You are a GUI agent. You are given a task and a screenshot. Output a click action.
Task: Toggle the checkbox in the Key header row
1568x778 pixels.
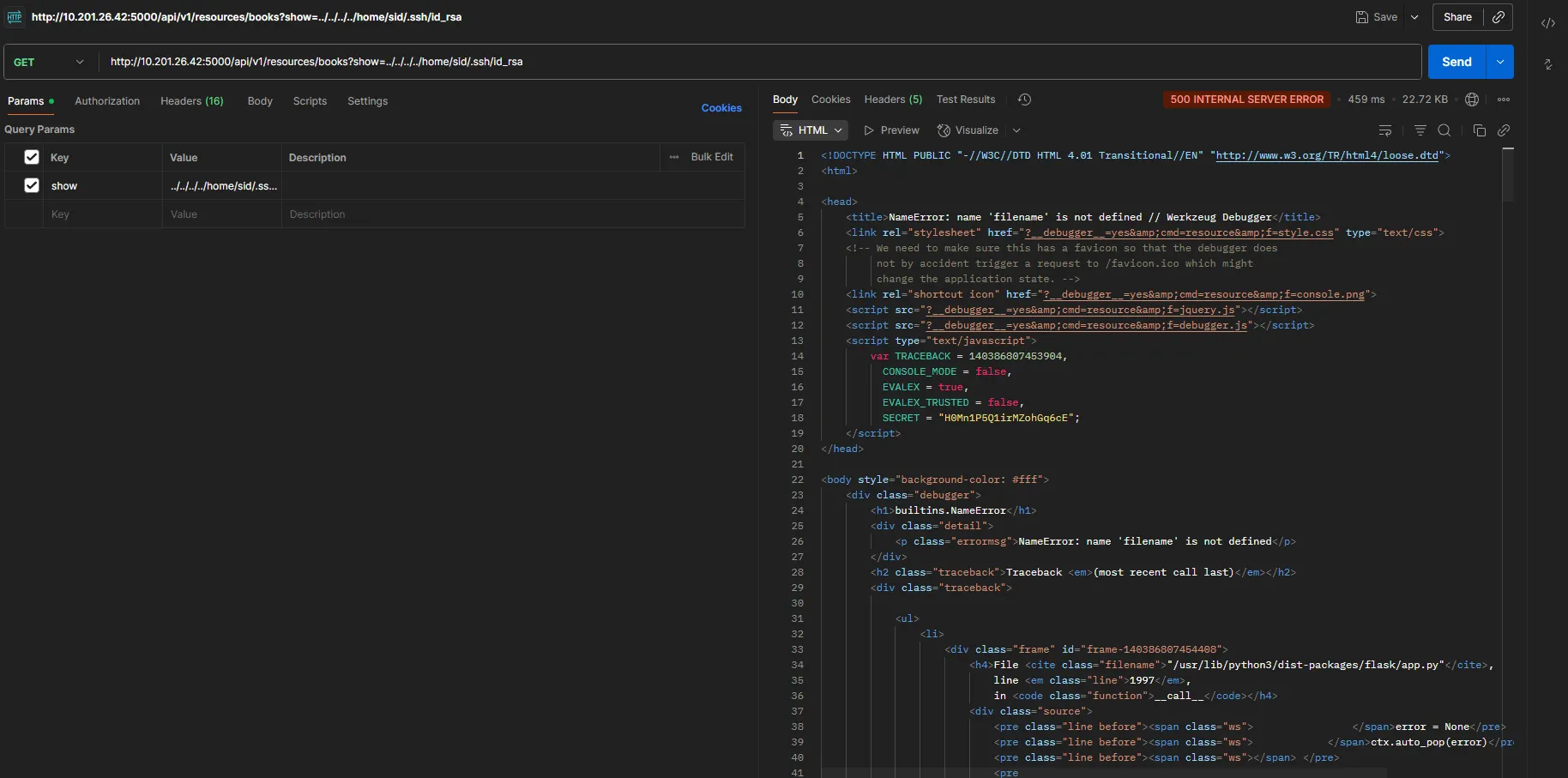coord(31,157)
